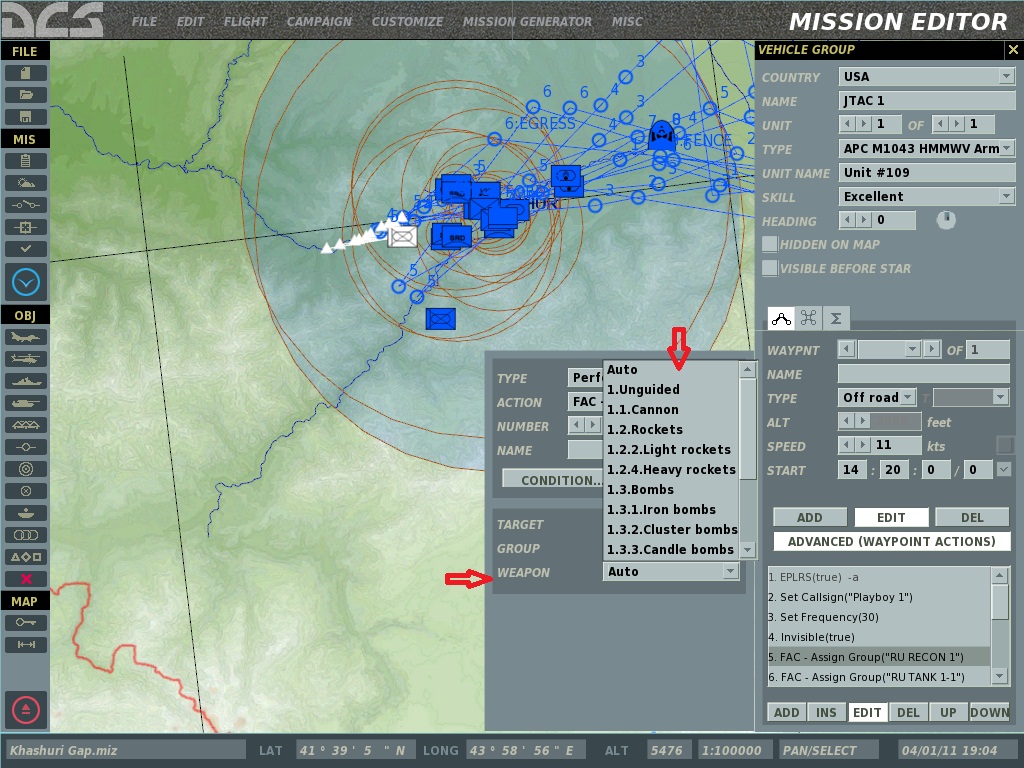The width and height of the screenshot is (1024, 768).
Task: Open the Skill Excellent dropdown
Action: point(1006,197)
